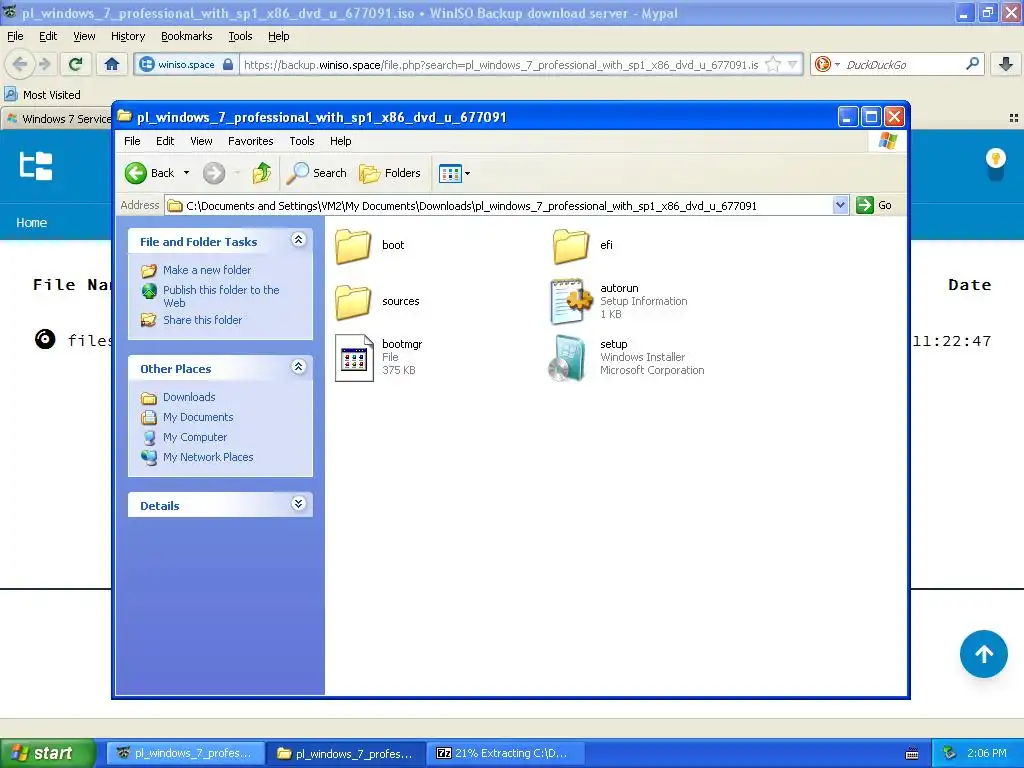Go to My Computer in Other Places
1024x768 pixels.
point(195,438)
